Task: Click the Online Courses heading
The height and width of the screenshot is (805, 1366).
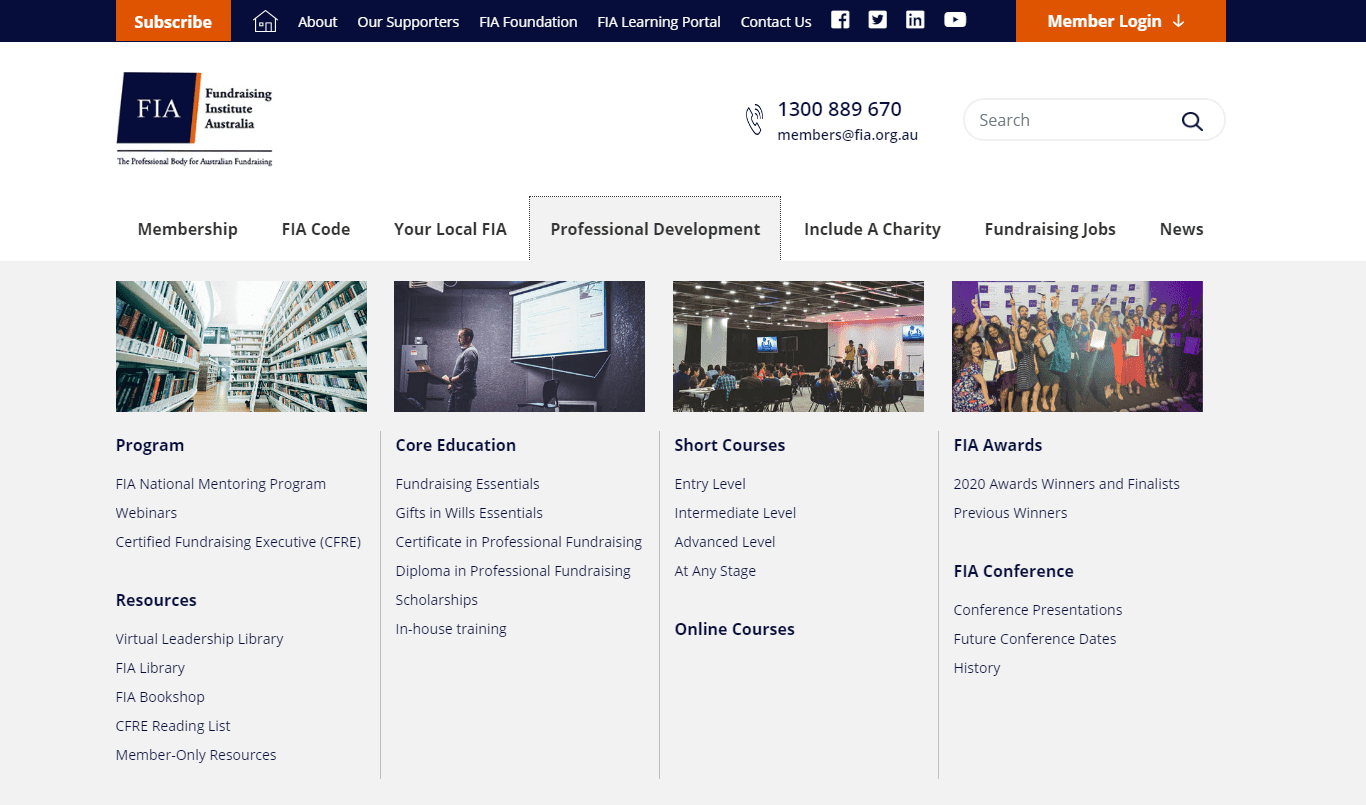Action: coord(735,629)
